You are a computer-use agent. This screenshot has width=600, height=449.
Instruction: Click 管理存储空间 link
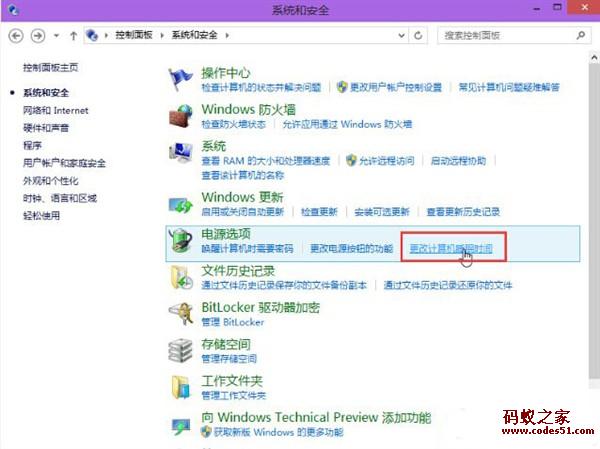click(x=229, y=359)
